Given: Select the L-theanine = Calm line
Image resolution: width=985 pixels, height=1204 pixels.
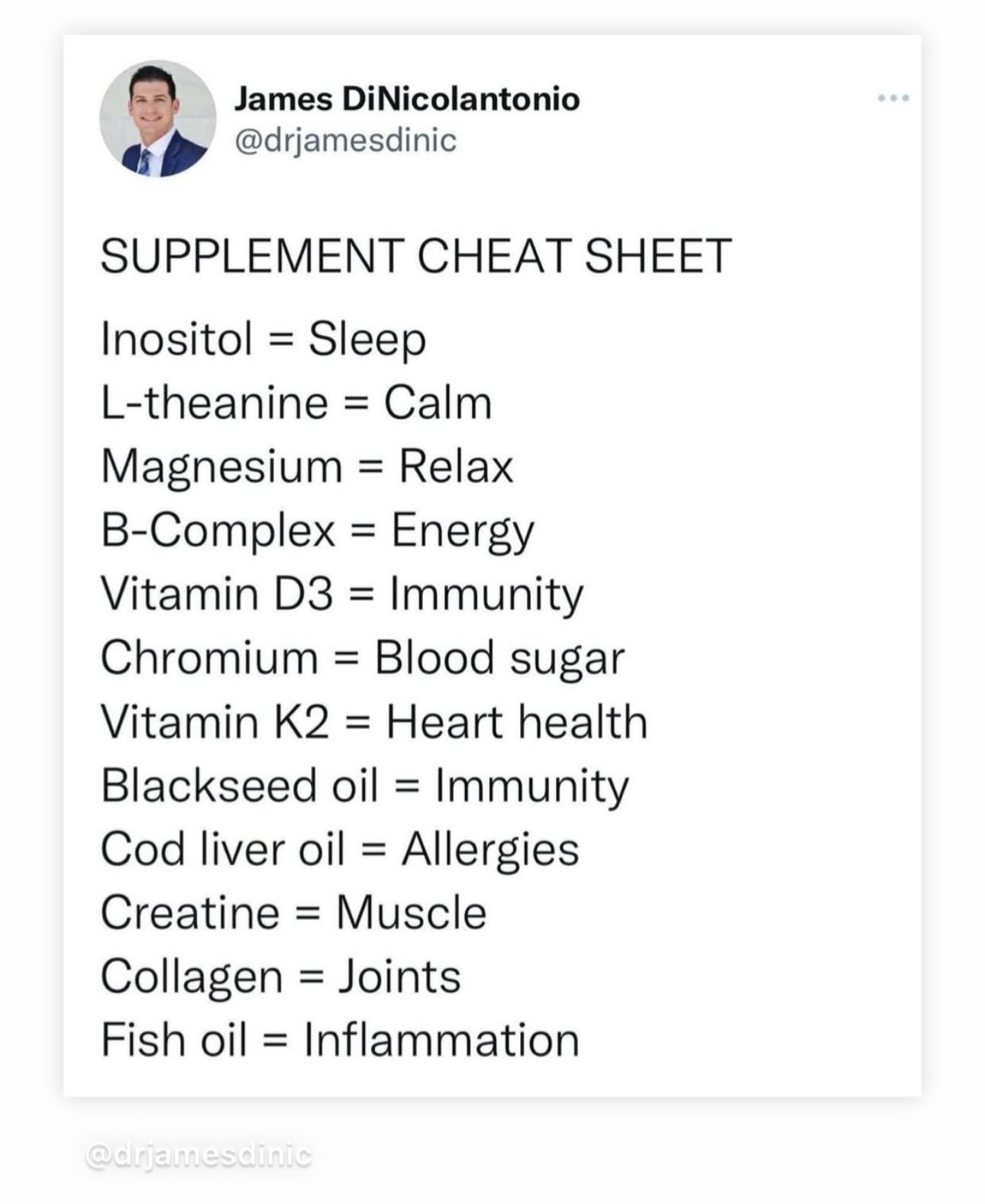Looking at the screenshot, I should point(296,403).
